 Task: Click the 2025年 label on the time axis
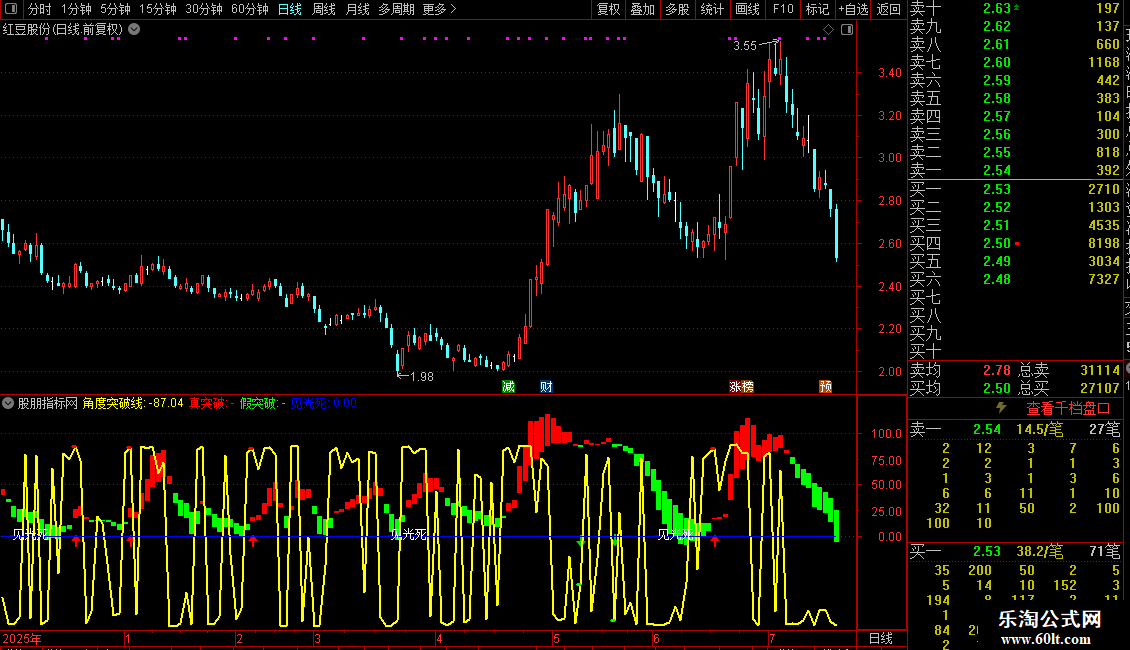(22, 638)
